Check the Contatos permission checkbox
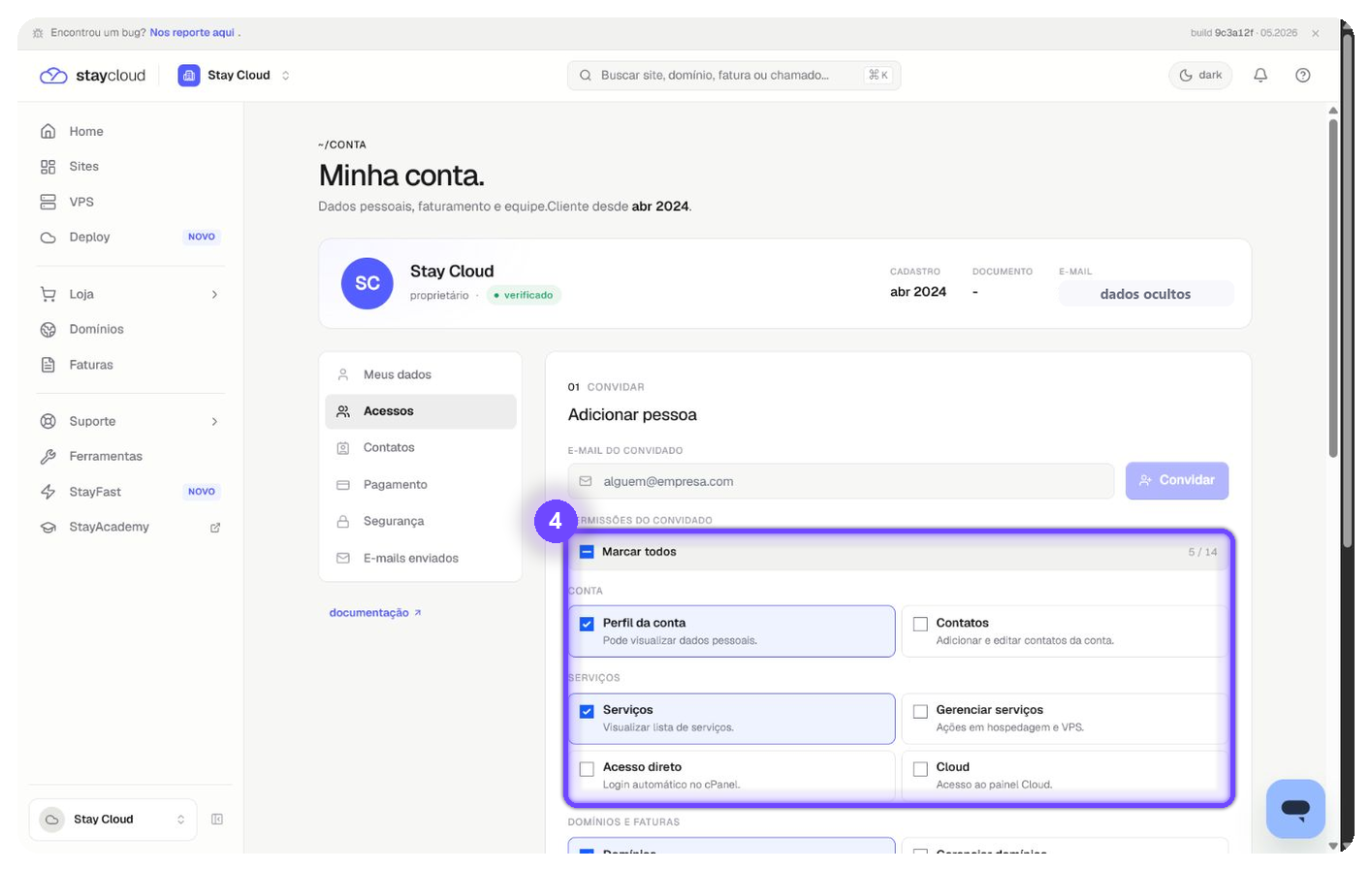The image size is (1372, 871). point(920,624)
